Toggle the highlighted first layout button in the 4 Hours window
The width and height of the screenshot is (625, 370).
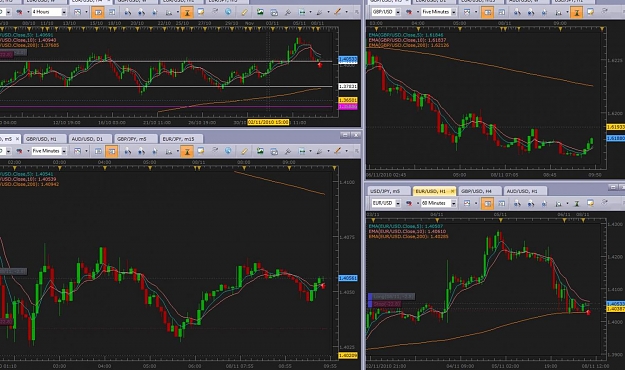pyautogui.click(x=98, y=12)
